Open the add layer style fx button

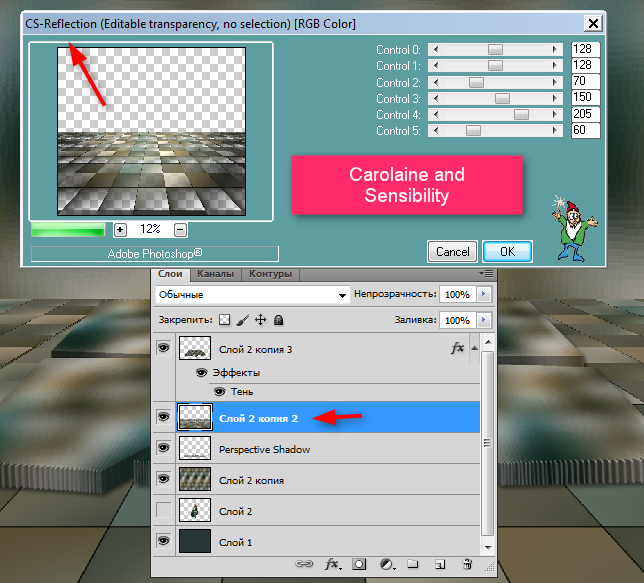[333, 564]
